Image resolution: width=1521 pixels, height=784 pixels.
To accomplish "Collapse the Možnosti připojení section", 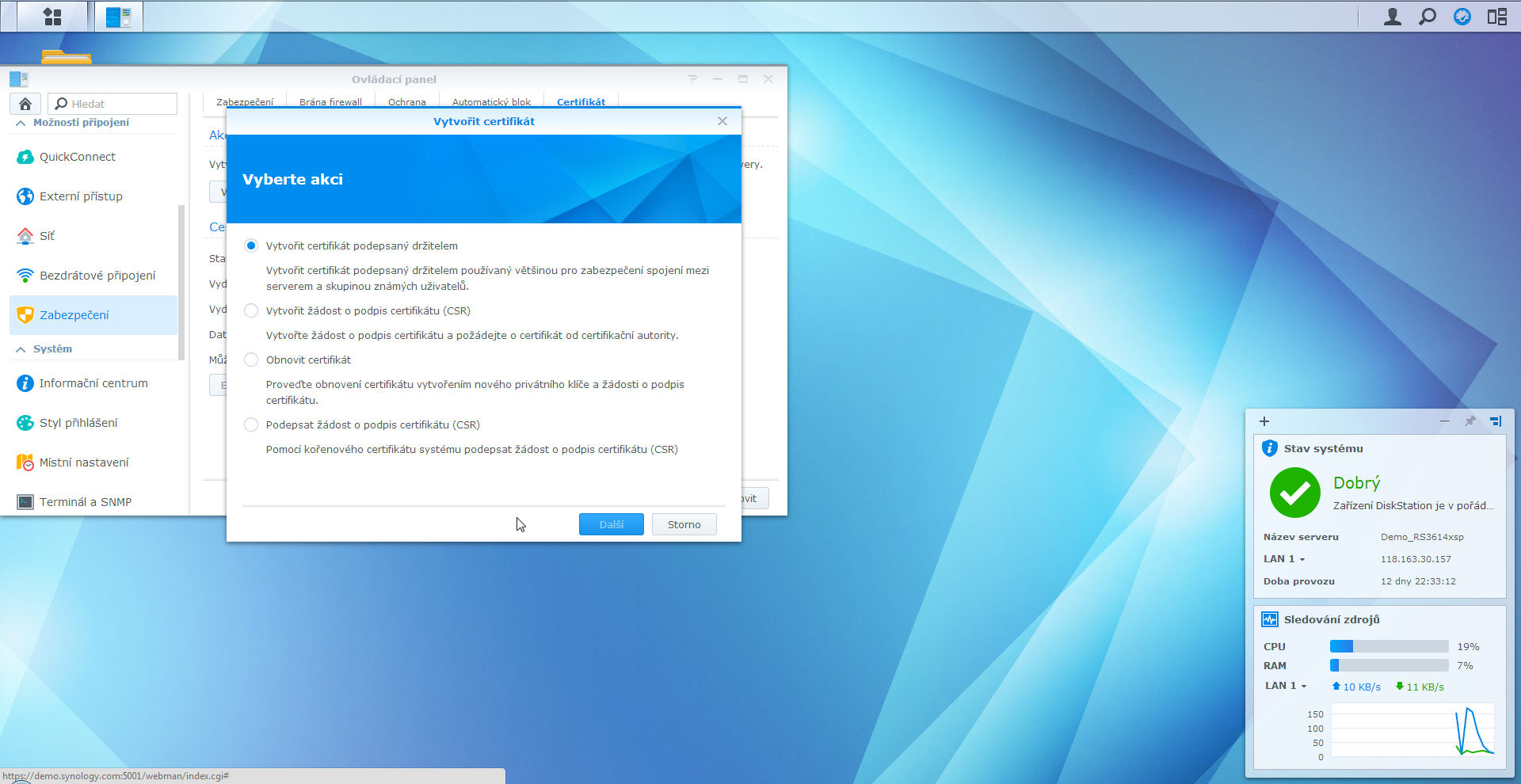I will click(x=21, y=123).
